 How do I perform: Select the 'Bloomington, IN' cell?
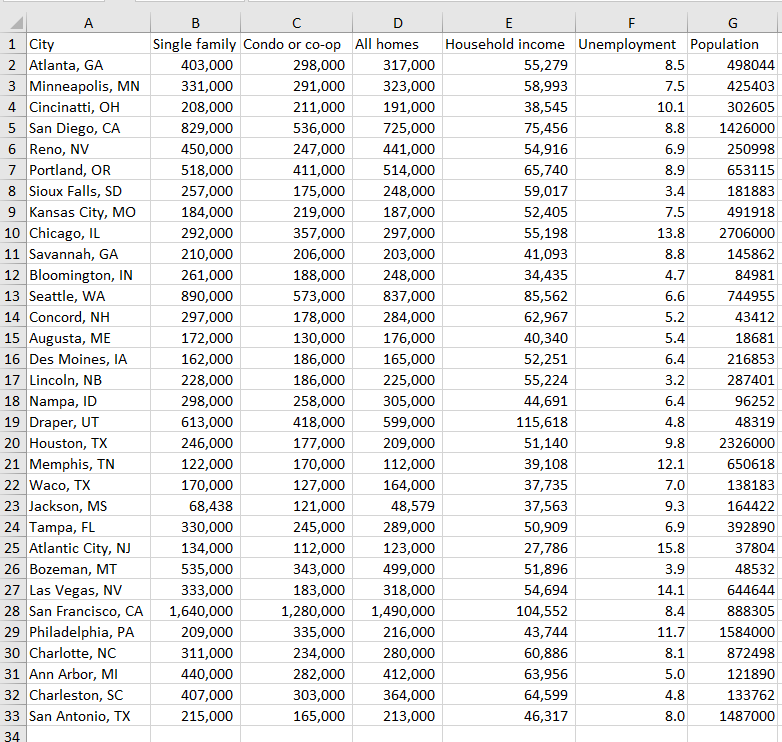tap(88, 275)
